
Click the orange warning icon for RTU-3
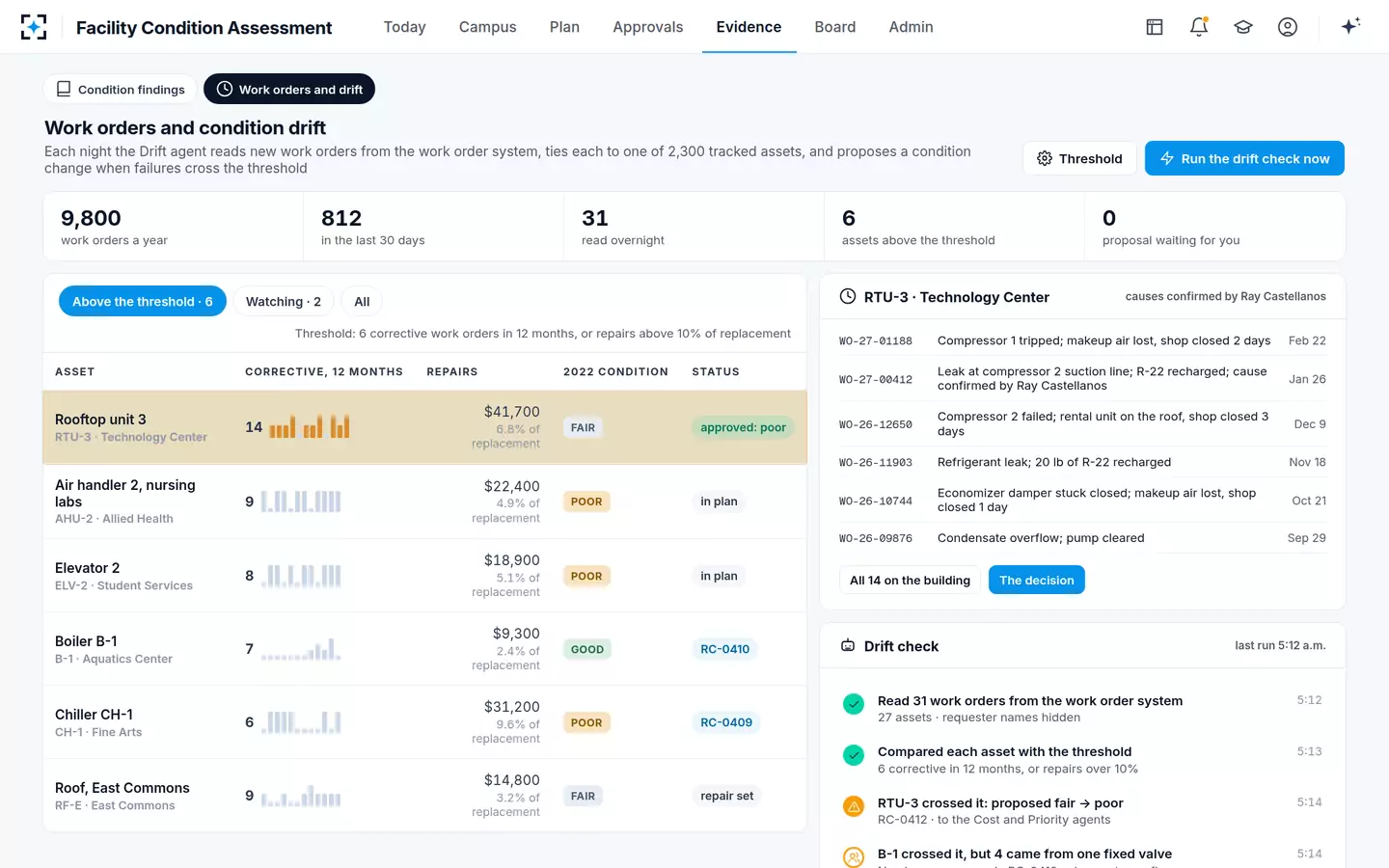tap(854, 806)
